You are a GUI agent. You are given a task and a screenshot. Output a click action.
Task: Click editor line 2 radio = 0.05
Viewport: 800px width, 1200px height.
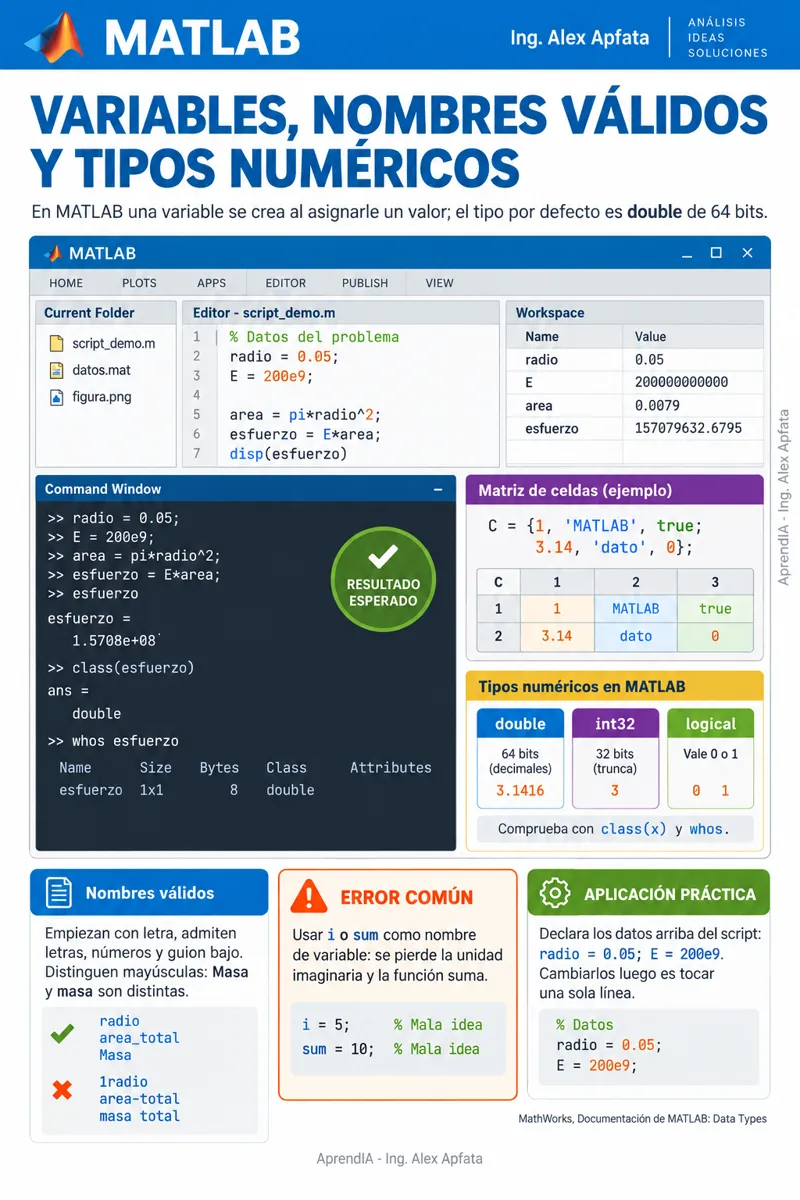point(284,356)
